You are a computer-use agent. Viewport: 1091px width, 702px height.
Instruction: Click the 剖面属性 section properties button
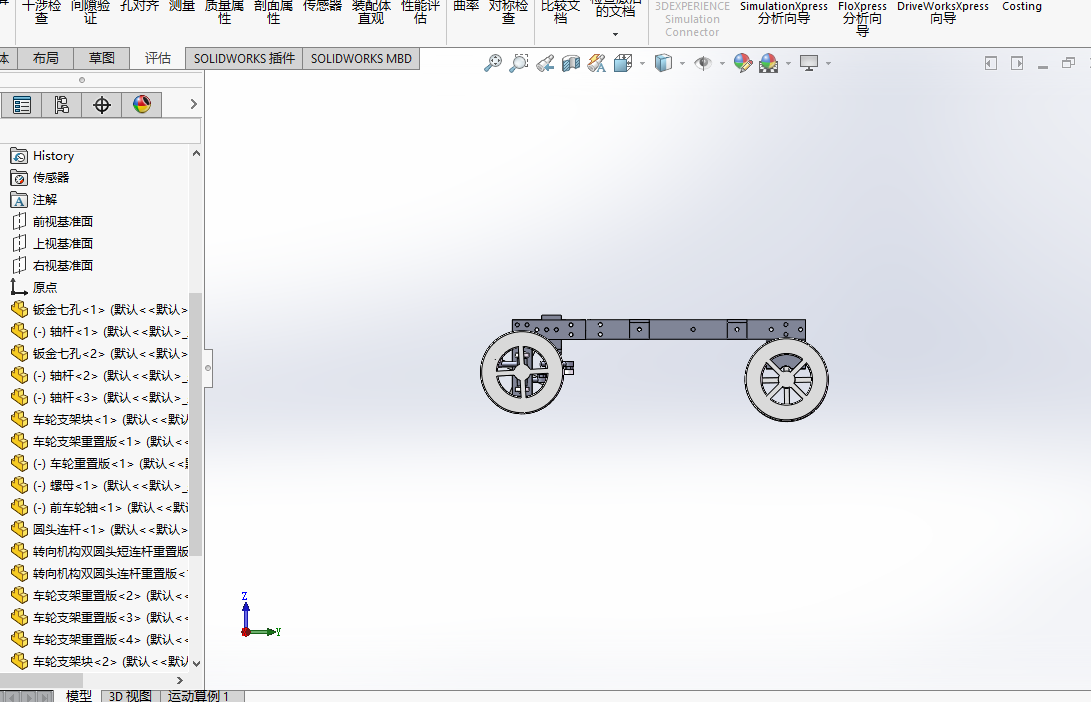(273, 12)
